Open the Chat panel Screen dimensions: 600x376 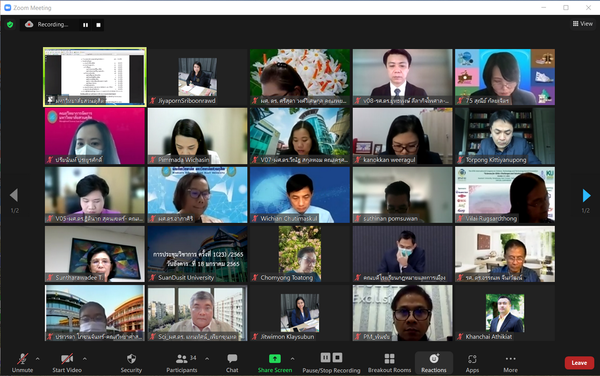pos(232,362)
